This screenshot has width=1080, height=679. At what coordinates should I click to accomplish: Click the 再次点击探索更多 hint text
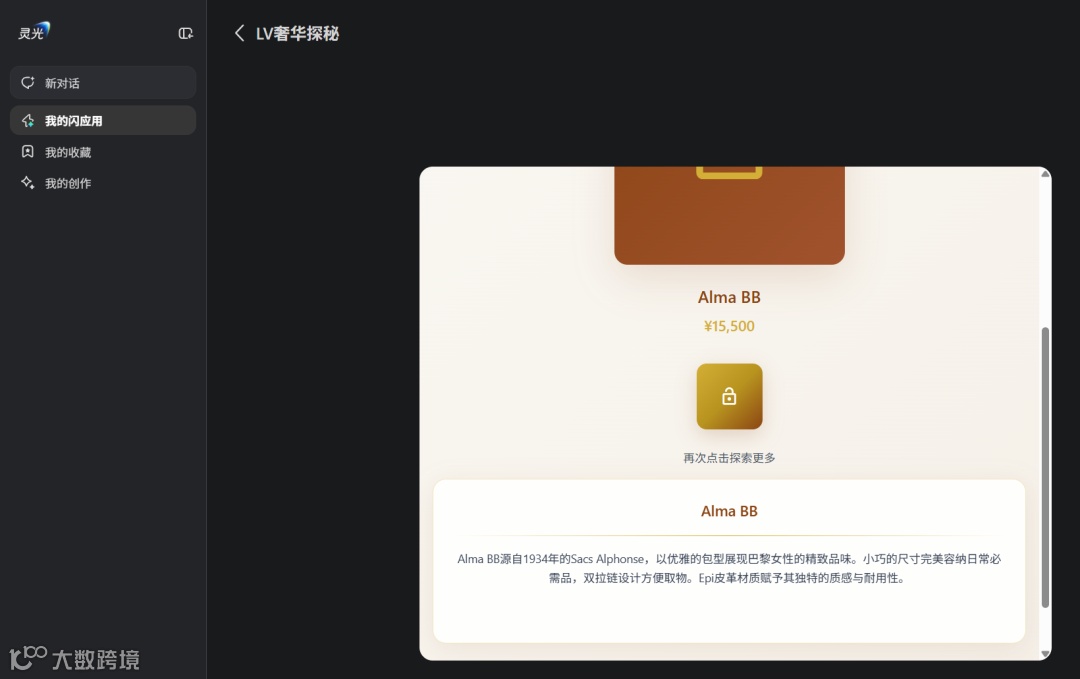point(729,458)
